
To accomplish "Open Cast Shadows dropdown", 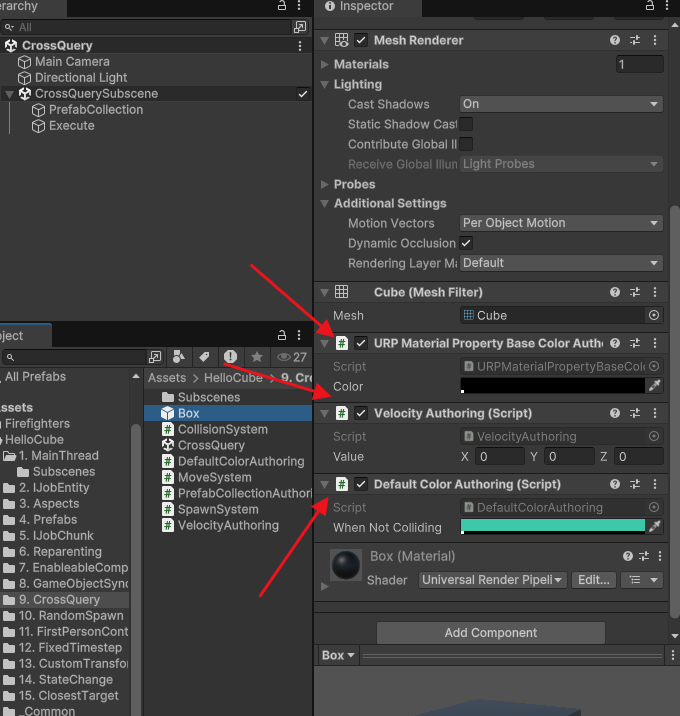I will tap(561, 104).
